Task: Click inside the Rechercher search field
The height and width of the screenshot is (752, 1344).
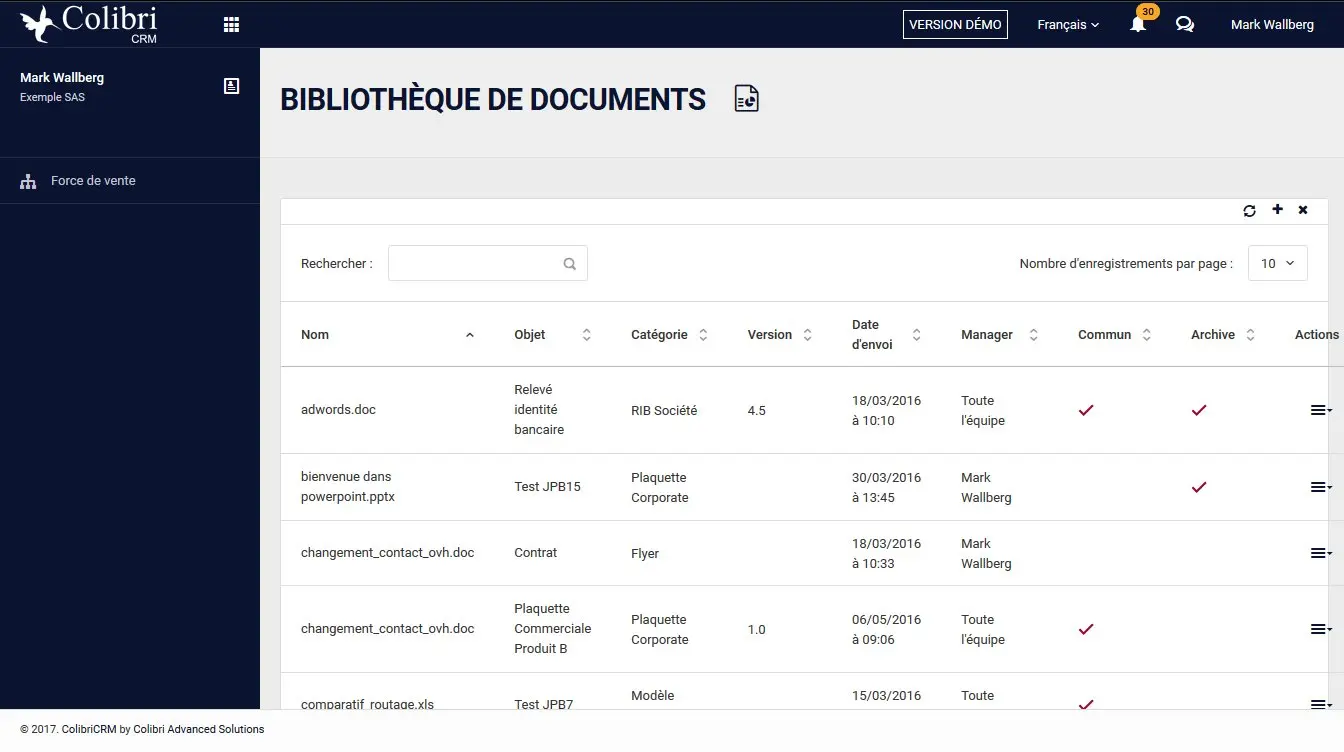Action: coord(475,264)
